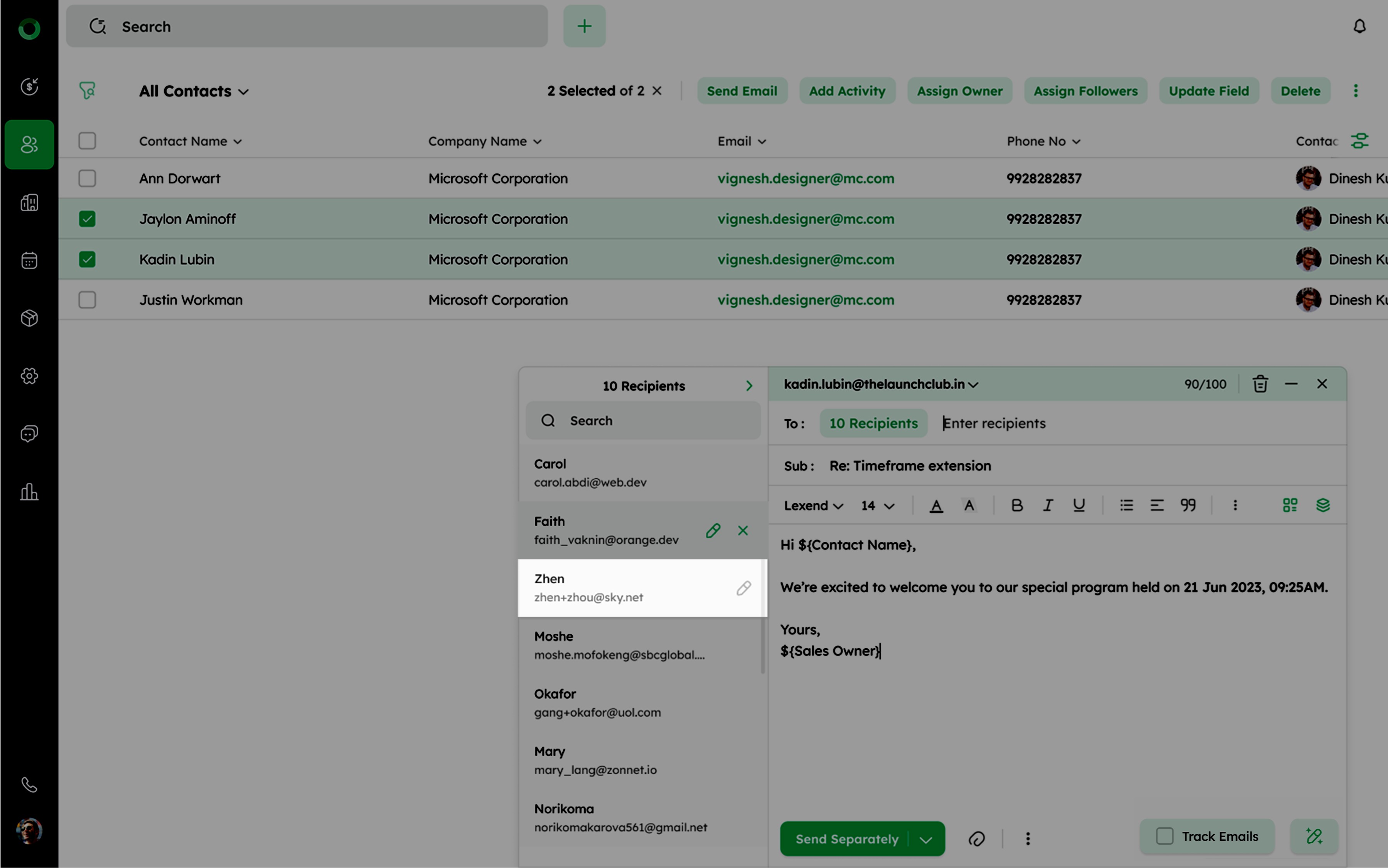Viewport: 1389px width, 868px height.
Task: Open the phone dialer in sidebar
Action: click(29, 784)
